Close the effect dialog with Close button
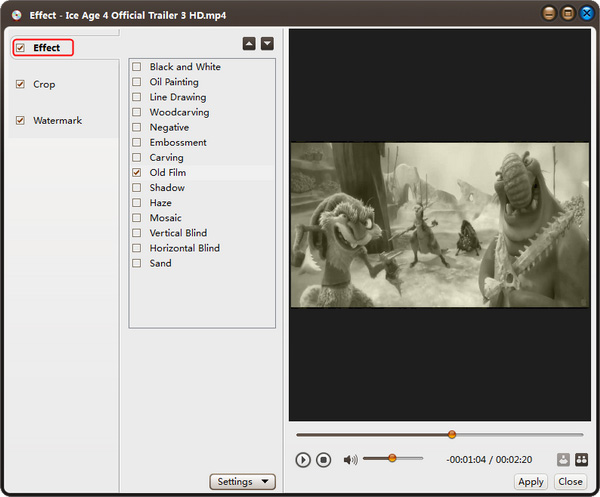Image resolution: width=600 pixels, height=497 pixels. (x=570, y=482)
